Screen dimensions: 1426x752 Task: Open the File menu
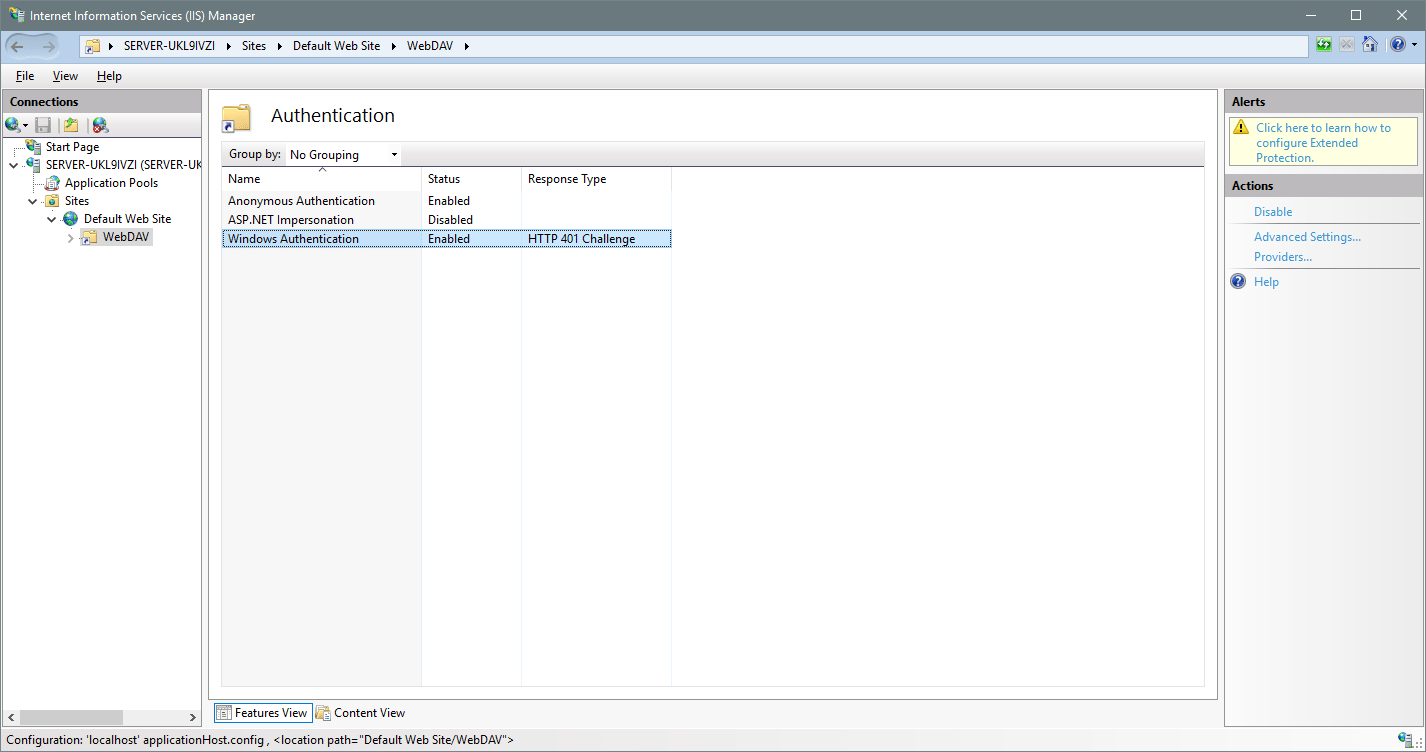pos(25,76)
